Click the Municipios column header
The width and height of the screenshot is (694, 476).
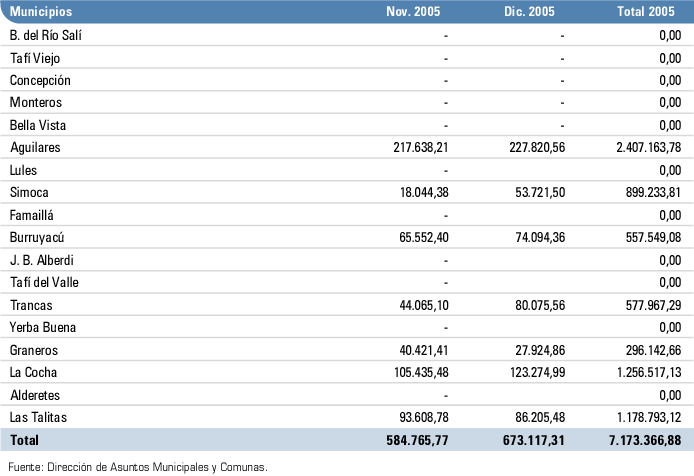tap(40, 12)
